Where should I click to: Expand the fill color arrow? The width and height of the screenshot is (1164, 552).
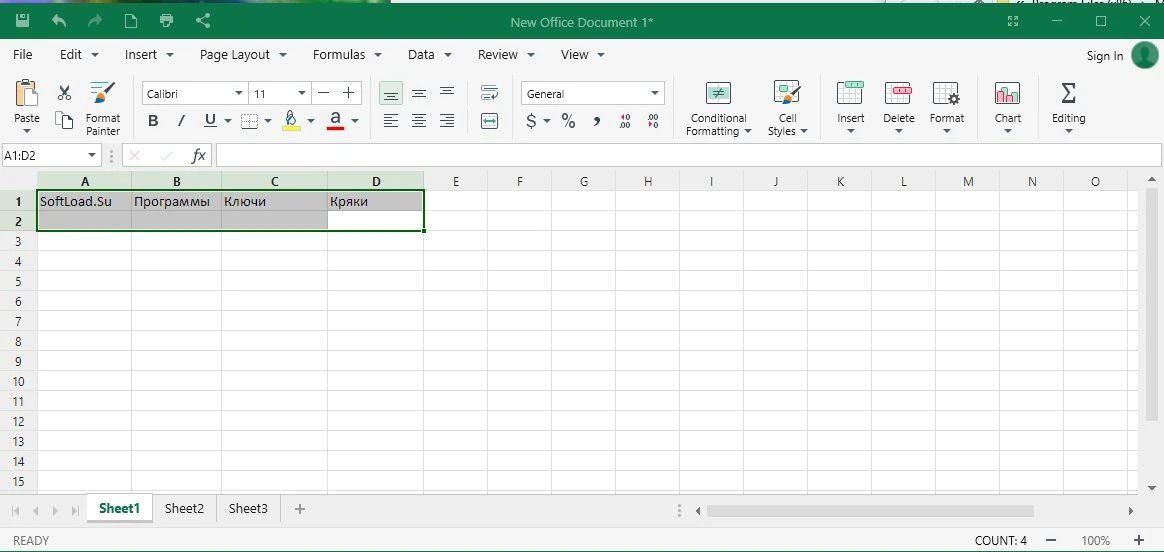click(x=311, y=121)
